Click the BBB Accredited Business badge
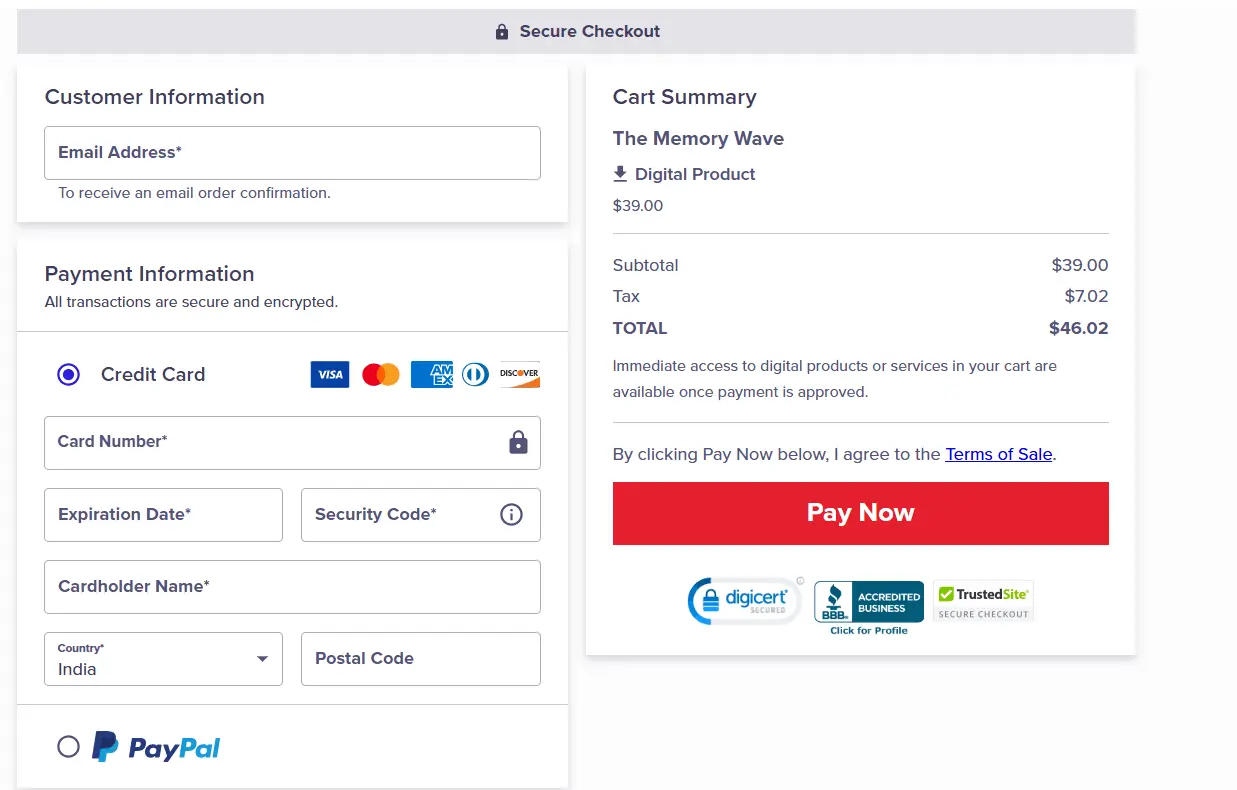The image size is (1237, 790). tap(868, 604)
